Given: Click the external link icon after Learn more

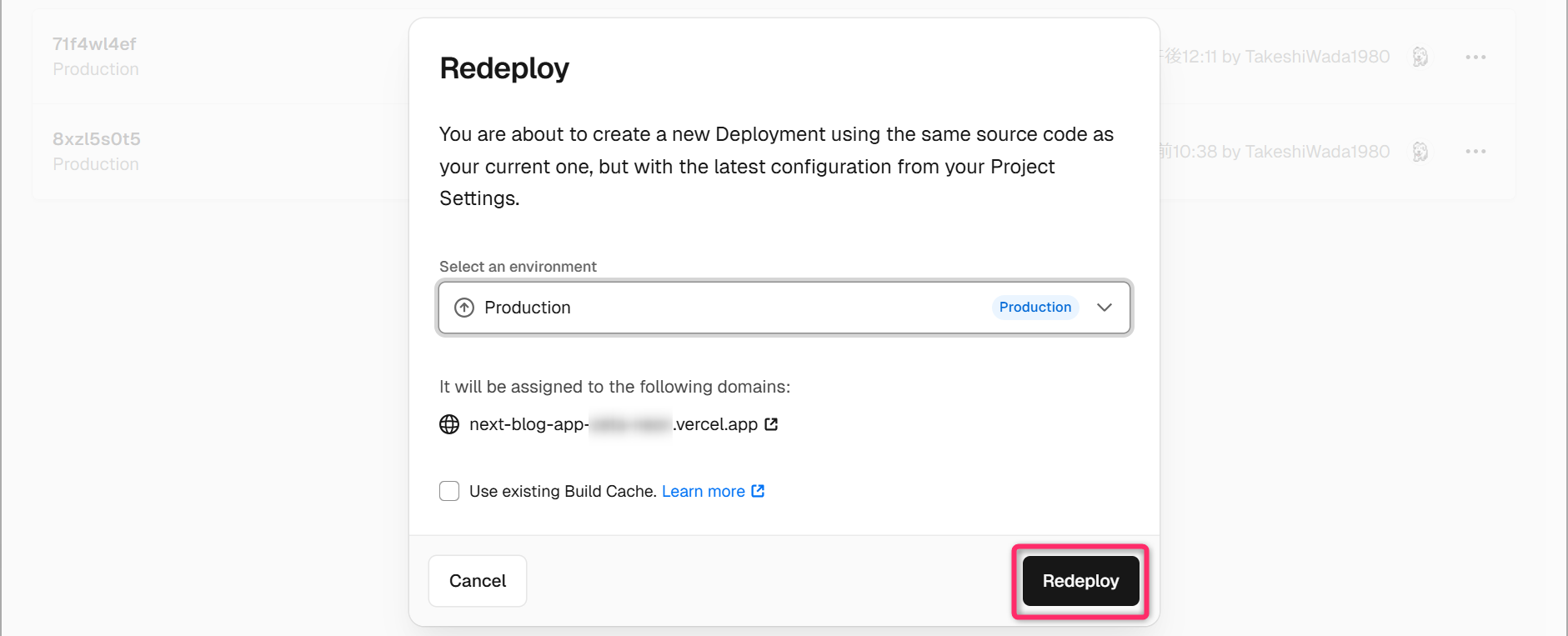Looking at the screenshot, I should (x=758, y=491).
